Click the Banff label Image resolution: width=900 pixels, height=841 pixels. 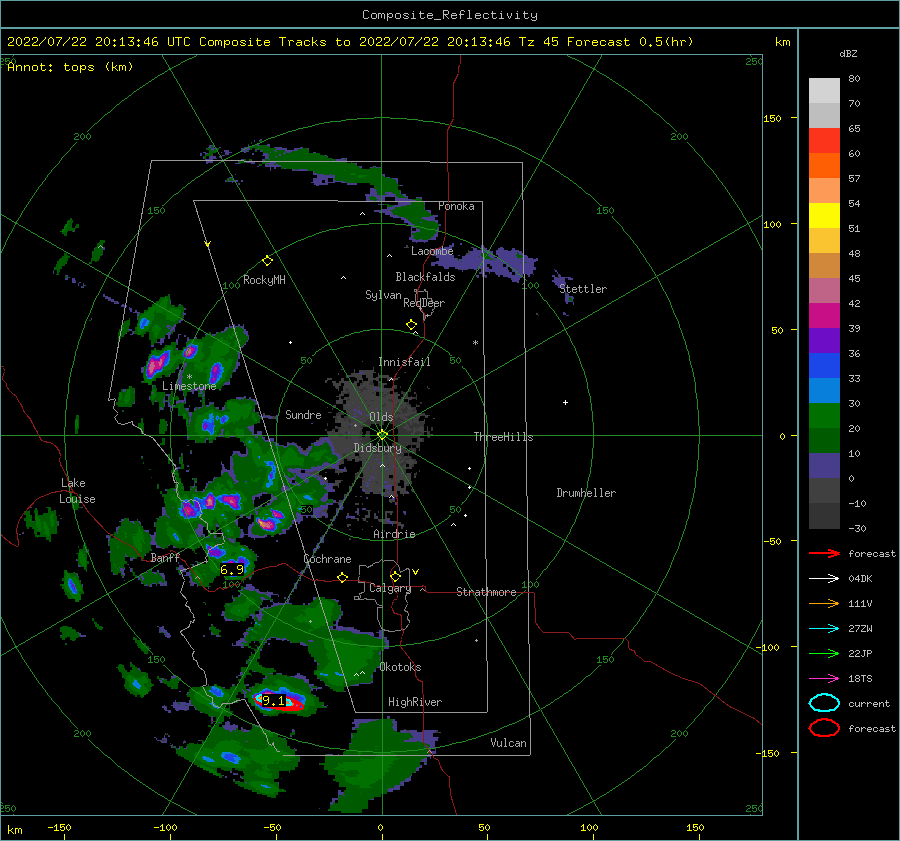click(165, 558)
